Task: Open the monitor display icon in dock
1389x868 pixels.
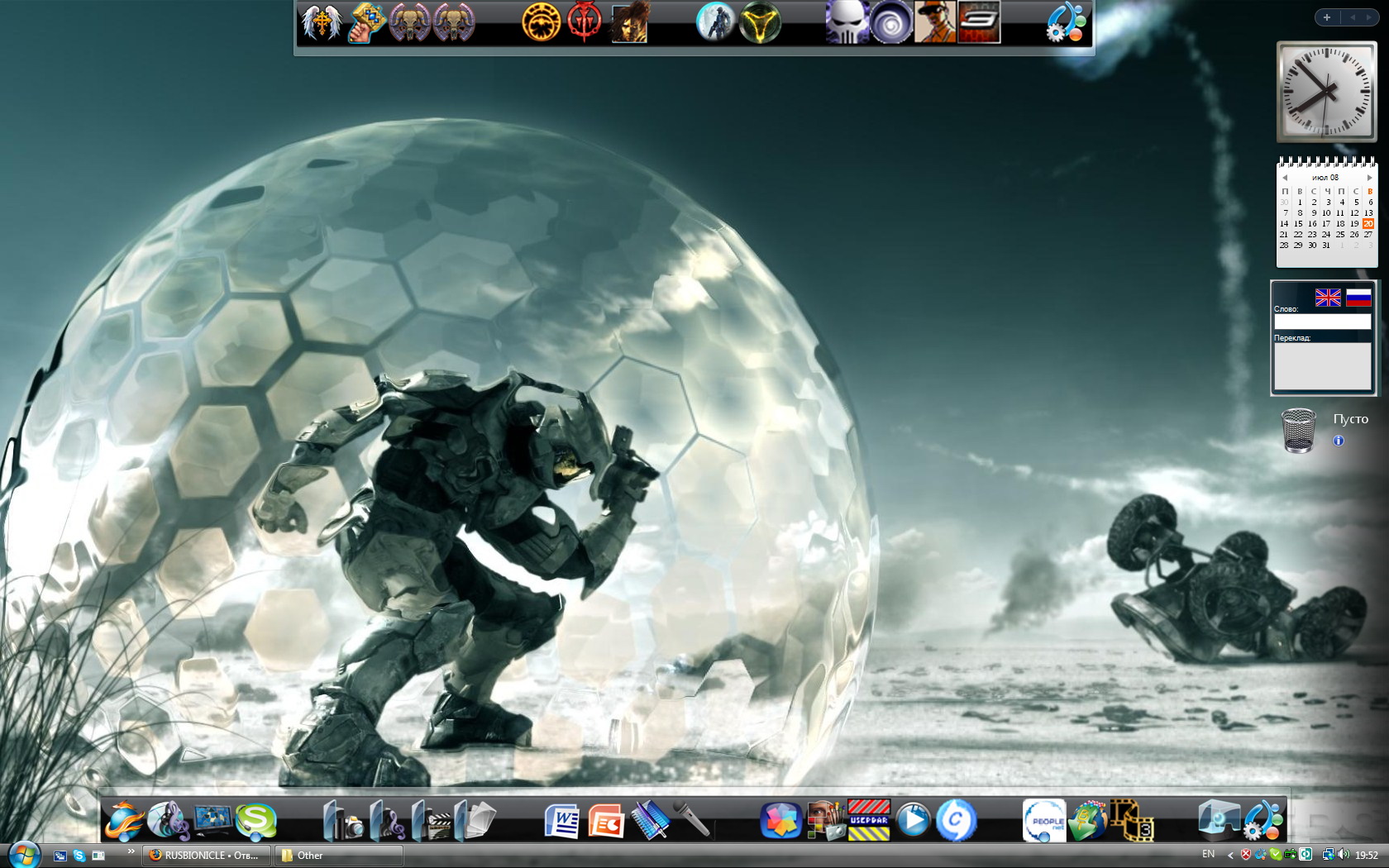Action: [212, 821]
